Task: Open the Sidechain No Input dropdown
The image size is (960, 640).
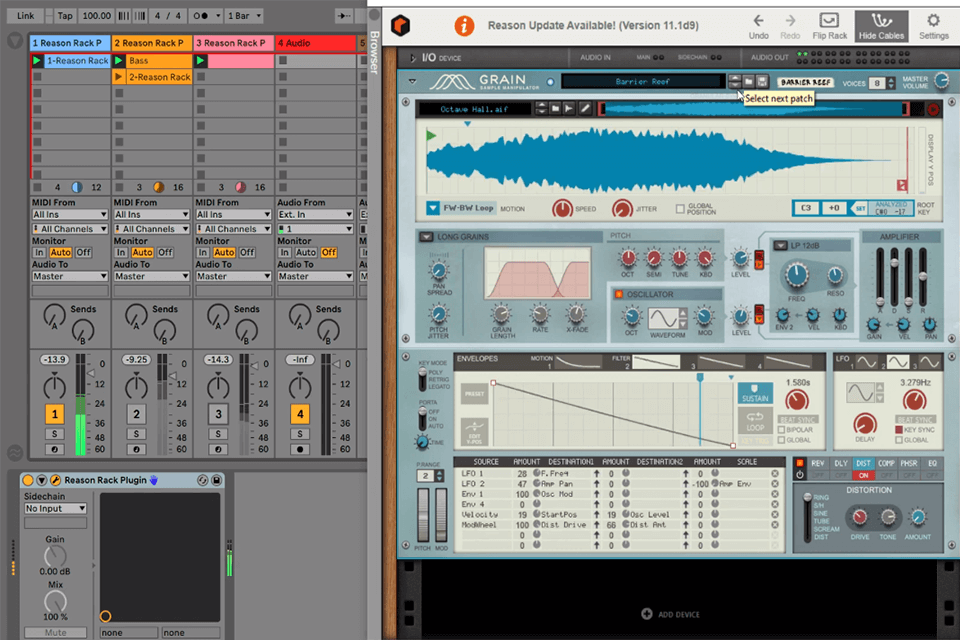Action: 55,508
